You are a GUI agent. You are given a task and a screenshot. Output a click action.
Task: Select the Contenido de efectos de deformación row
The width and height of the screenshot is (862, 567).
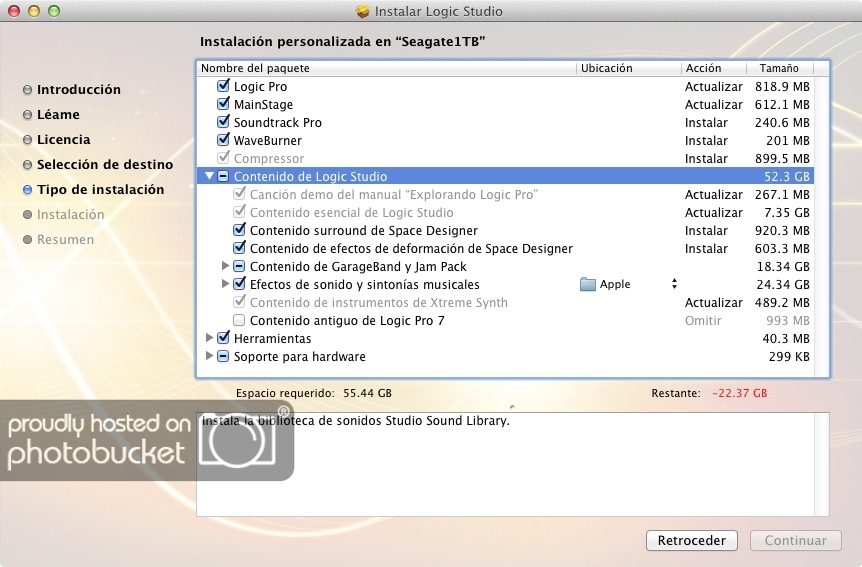click(x=411, y=249)
